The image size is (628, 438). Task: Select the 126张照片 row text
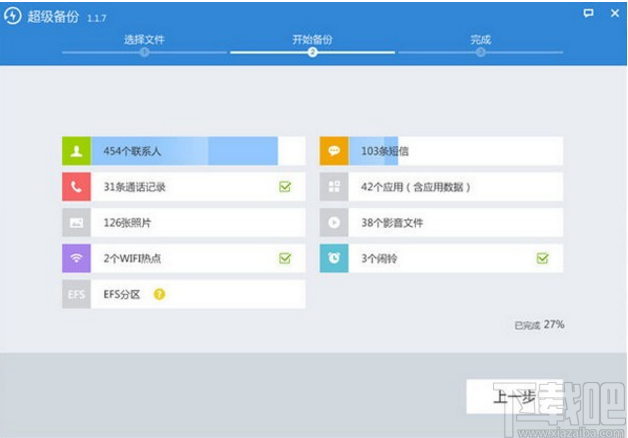tap(127, 223)
